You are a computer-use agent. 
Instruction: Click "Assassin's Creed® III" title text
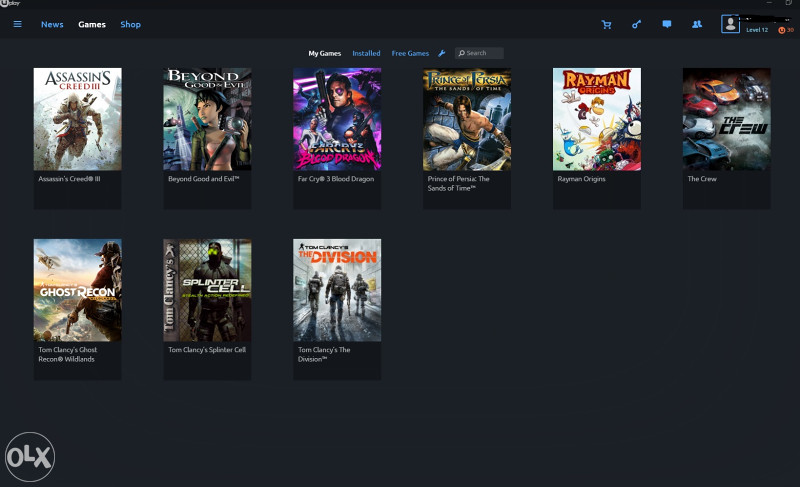[69, 179]
